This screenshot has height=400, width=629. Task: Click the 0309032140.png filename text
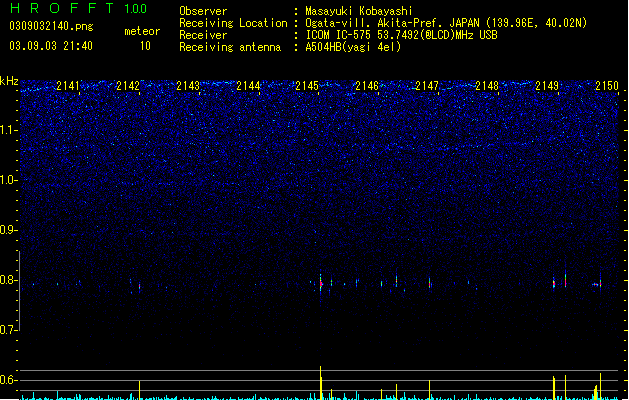click(51, 26)
